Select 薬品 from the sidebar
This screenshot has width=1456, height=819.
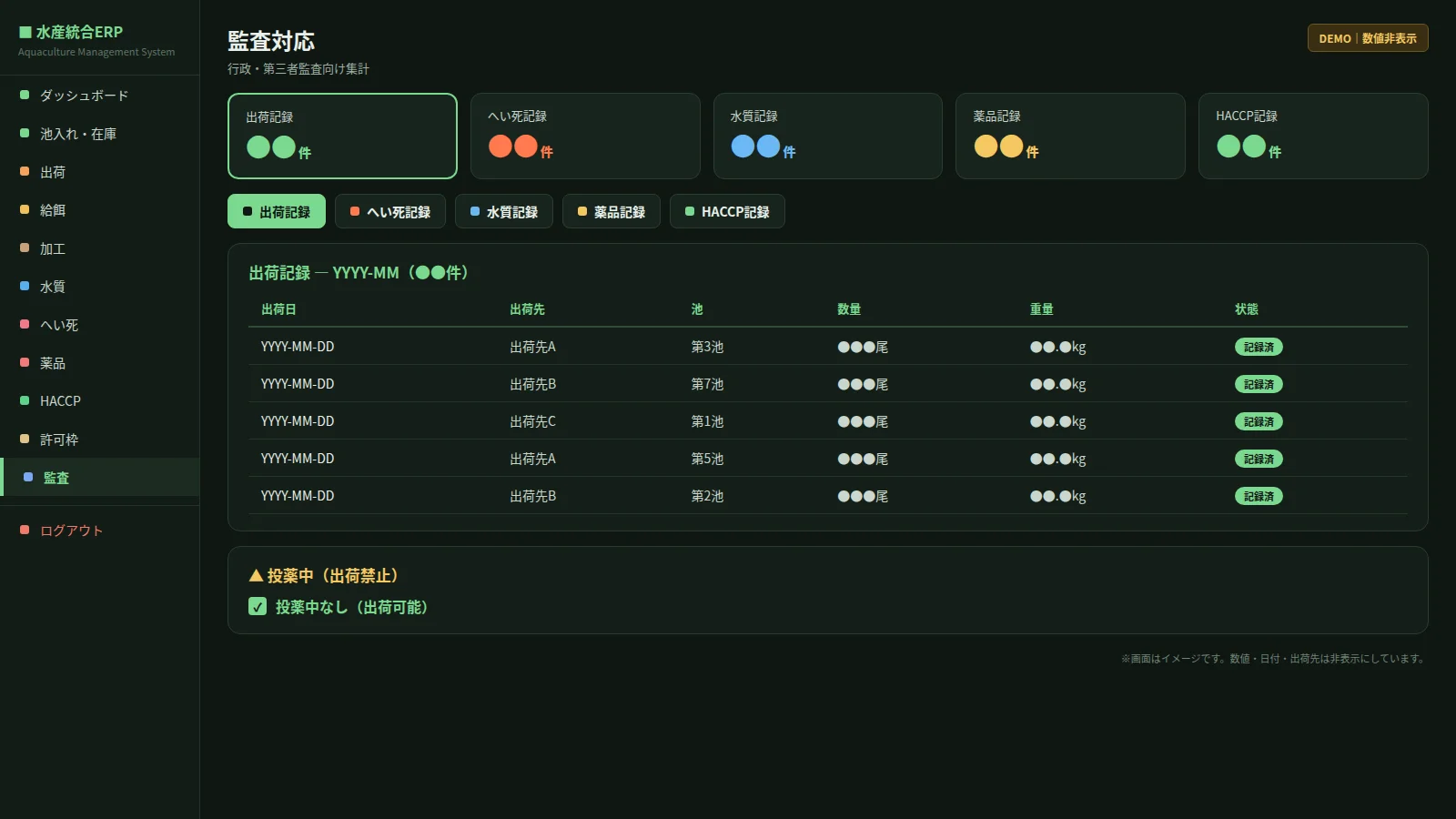pos(99,363)
